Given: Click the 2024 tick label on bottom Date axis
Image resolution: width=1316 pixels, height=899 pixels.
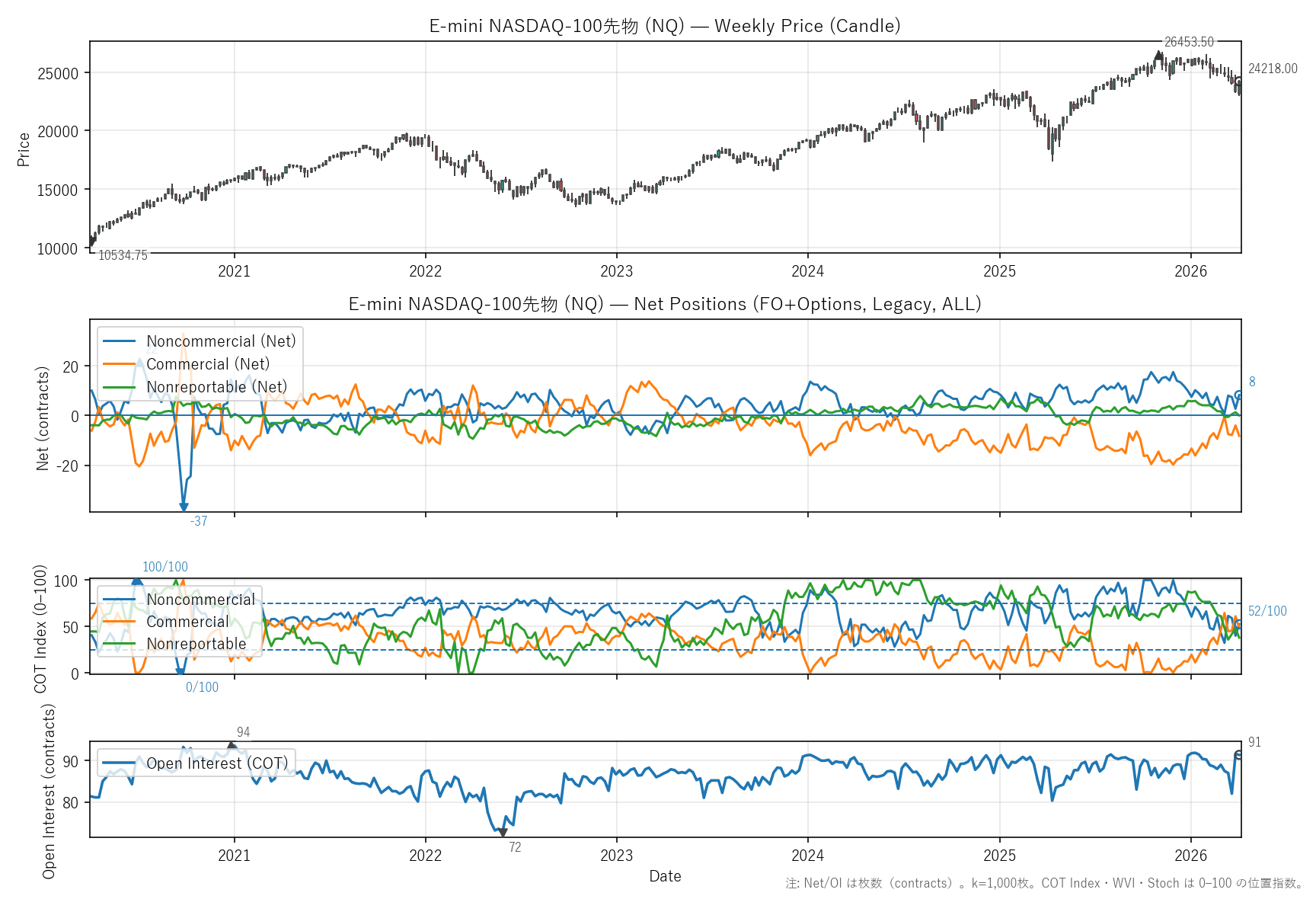Looking at the screenshot, I should point(807,856).
